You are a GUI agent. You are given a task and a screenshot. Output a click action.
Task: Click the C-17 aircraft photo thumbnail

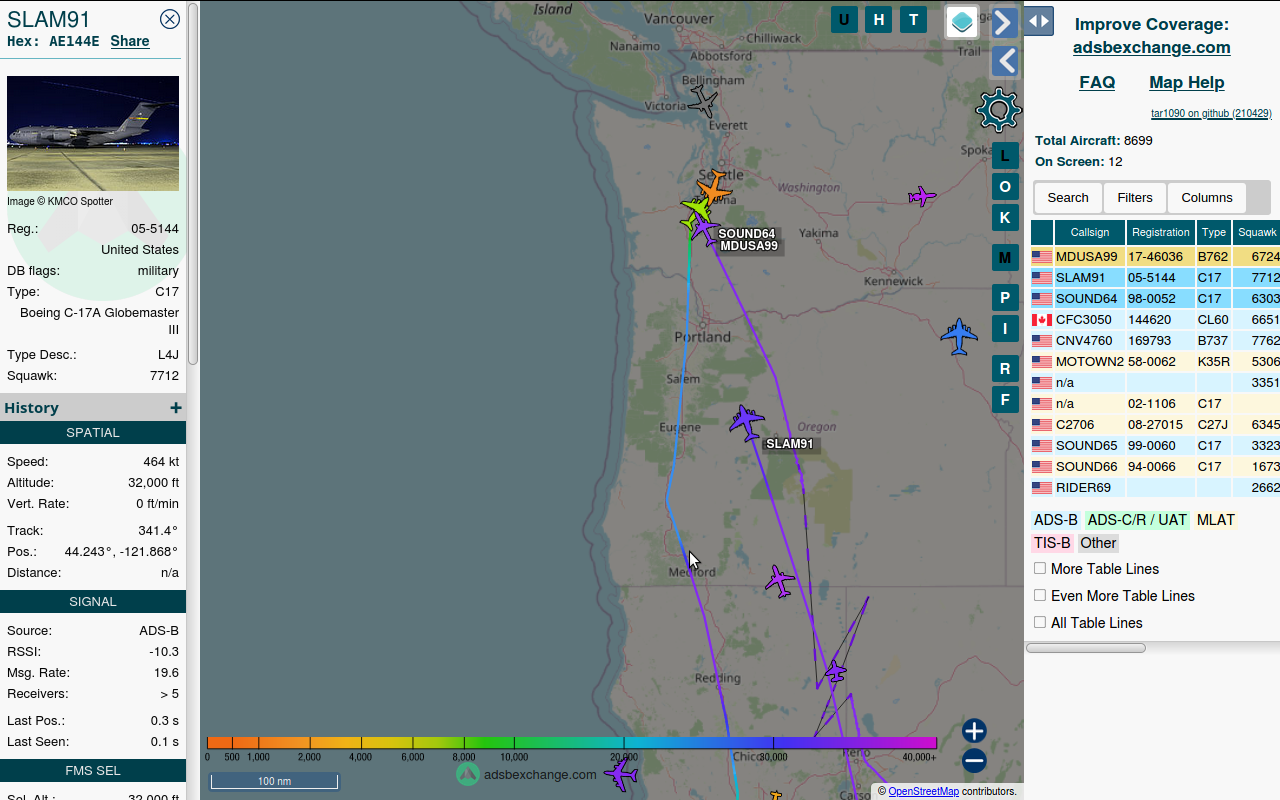93,133
